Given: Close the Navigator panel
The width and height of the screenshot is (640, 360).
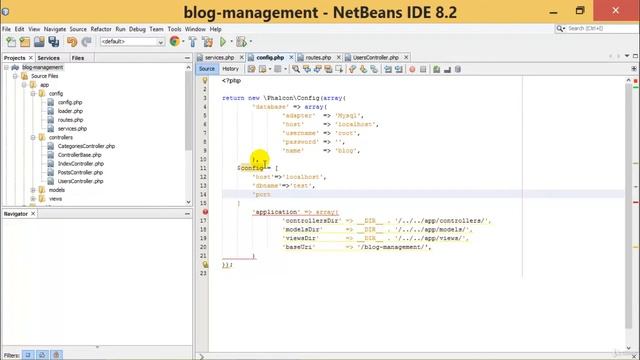Looking at the screenshot, I should click(33, 214).
